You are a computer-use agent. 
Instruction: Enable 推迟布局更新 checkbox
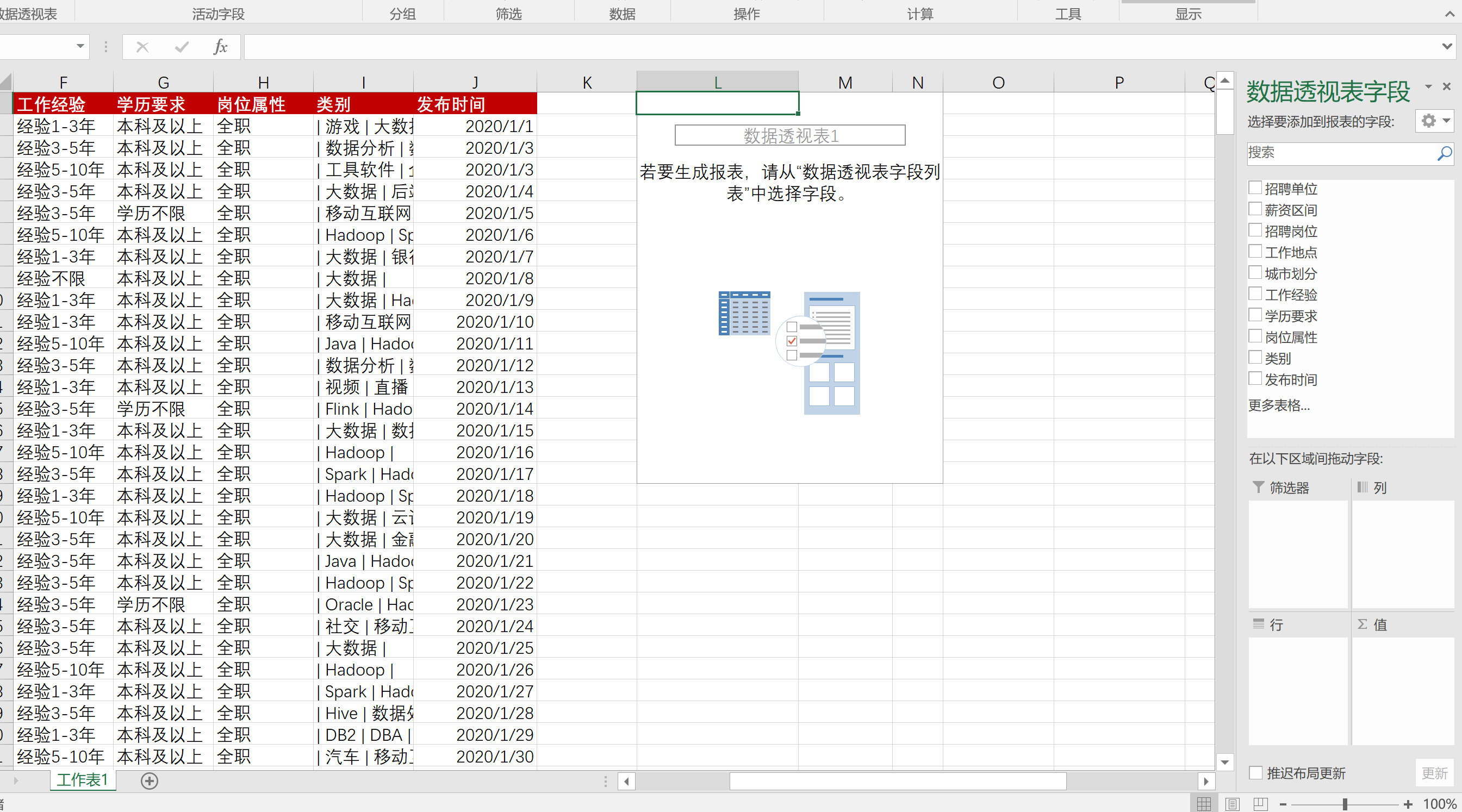click(x=1256, y=773)
